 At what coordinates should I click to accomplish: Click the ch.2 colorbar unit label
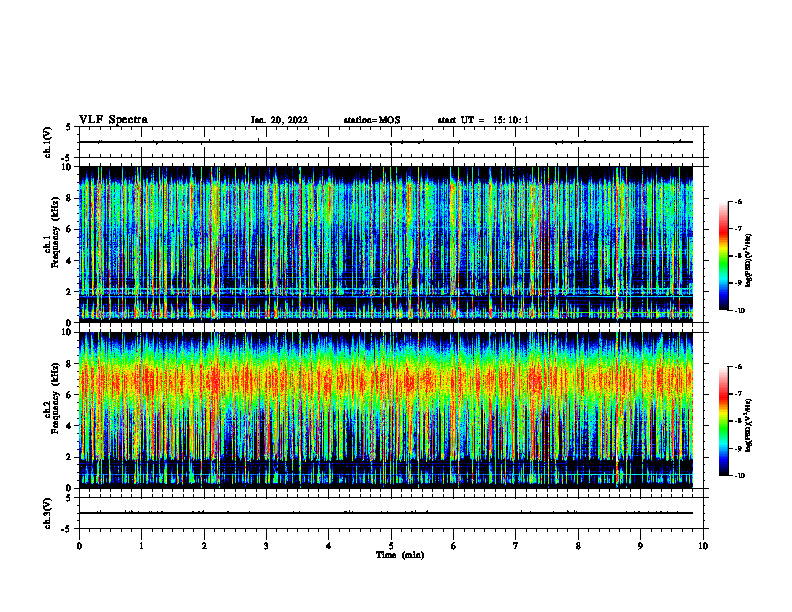(x=749, y=425)
